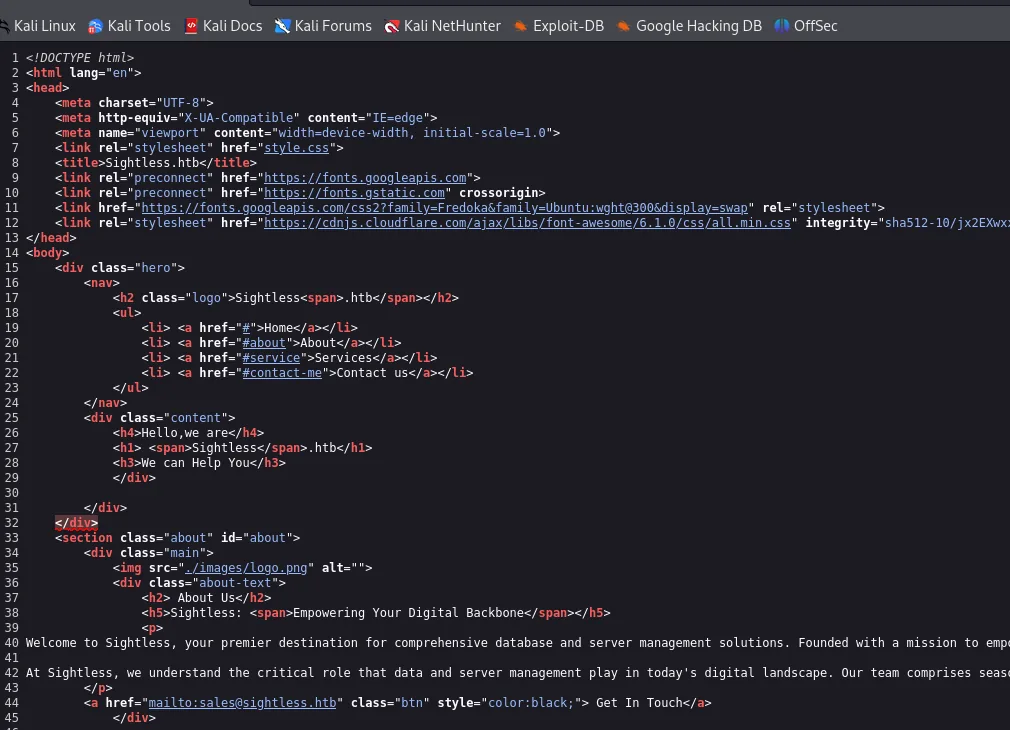Screen dimensions: 1010x730
Task: Open the Google Hacking DB bookmark
Action: 689,26
